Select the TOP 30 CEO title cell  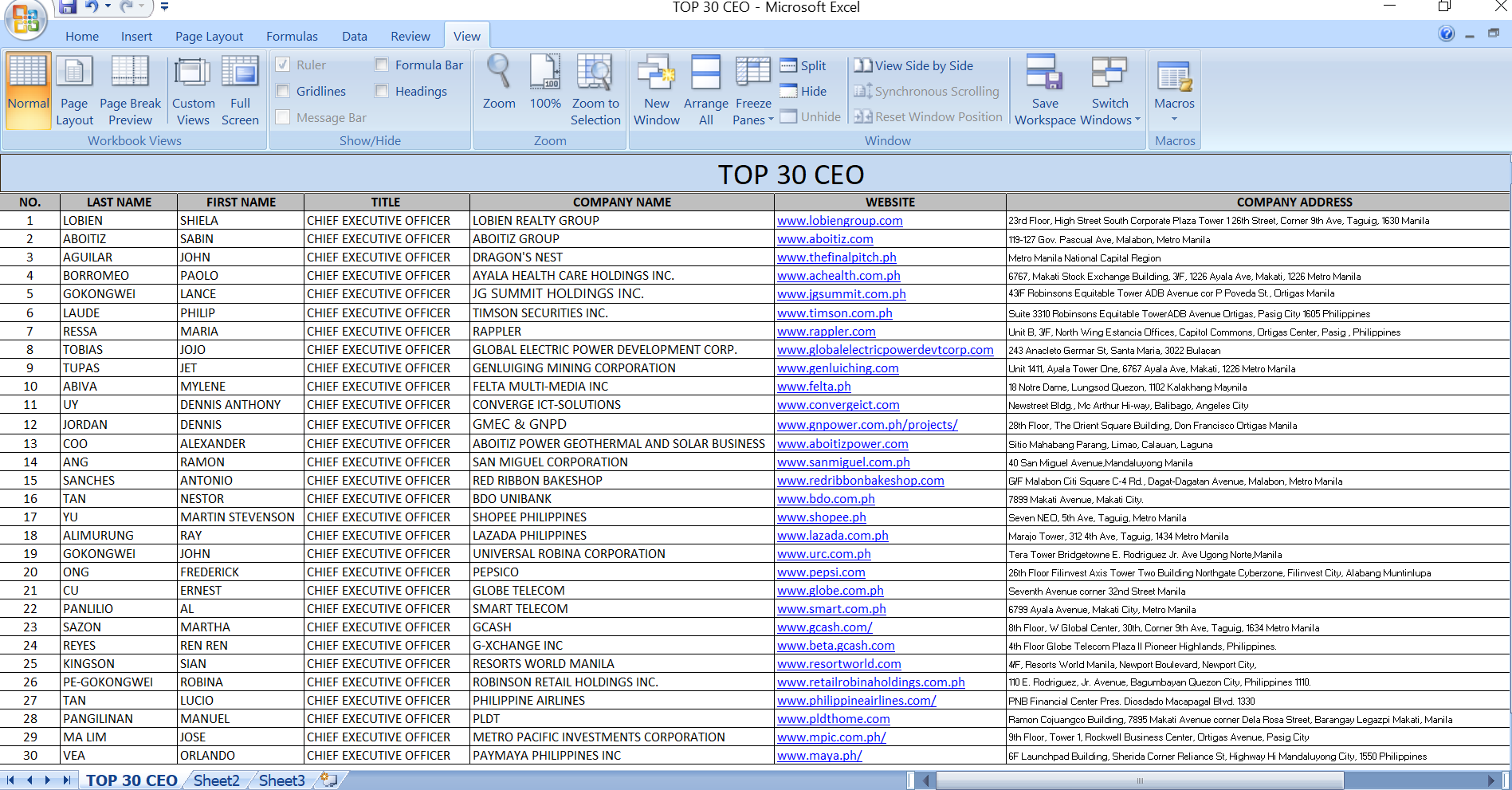point(756,174)
